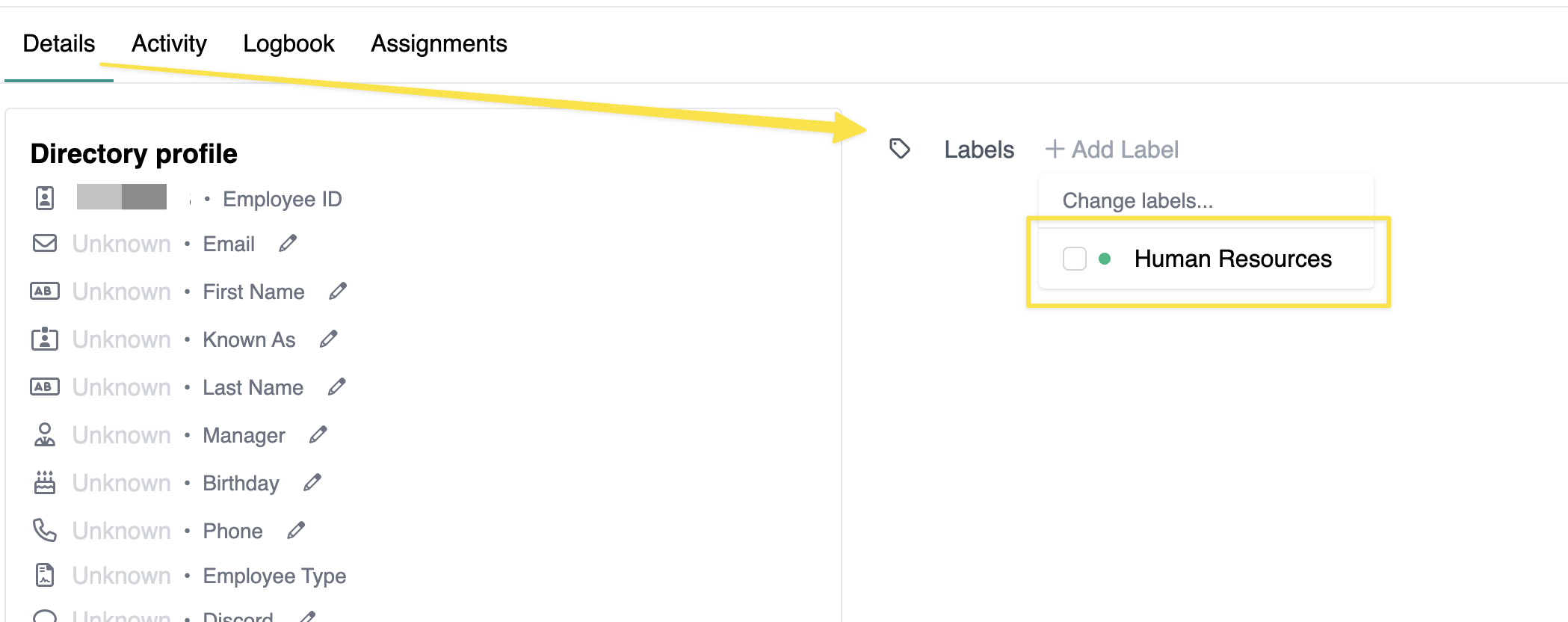The height and width of the screenshot is (622, 1568).
Task: Type in the Change labels search field
Action: point(1205,200)
